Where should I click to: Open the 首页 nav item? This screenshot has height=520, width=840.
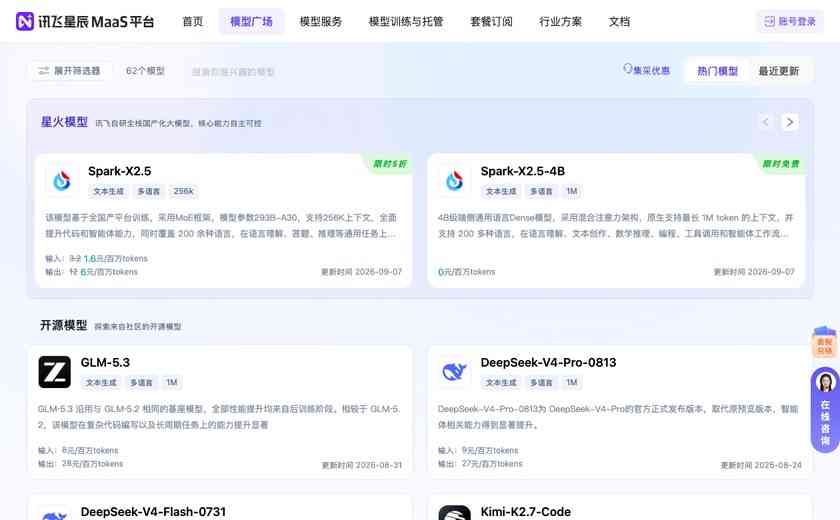tap(193, 21)
